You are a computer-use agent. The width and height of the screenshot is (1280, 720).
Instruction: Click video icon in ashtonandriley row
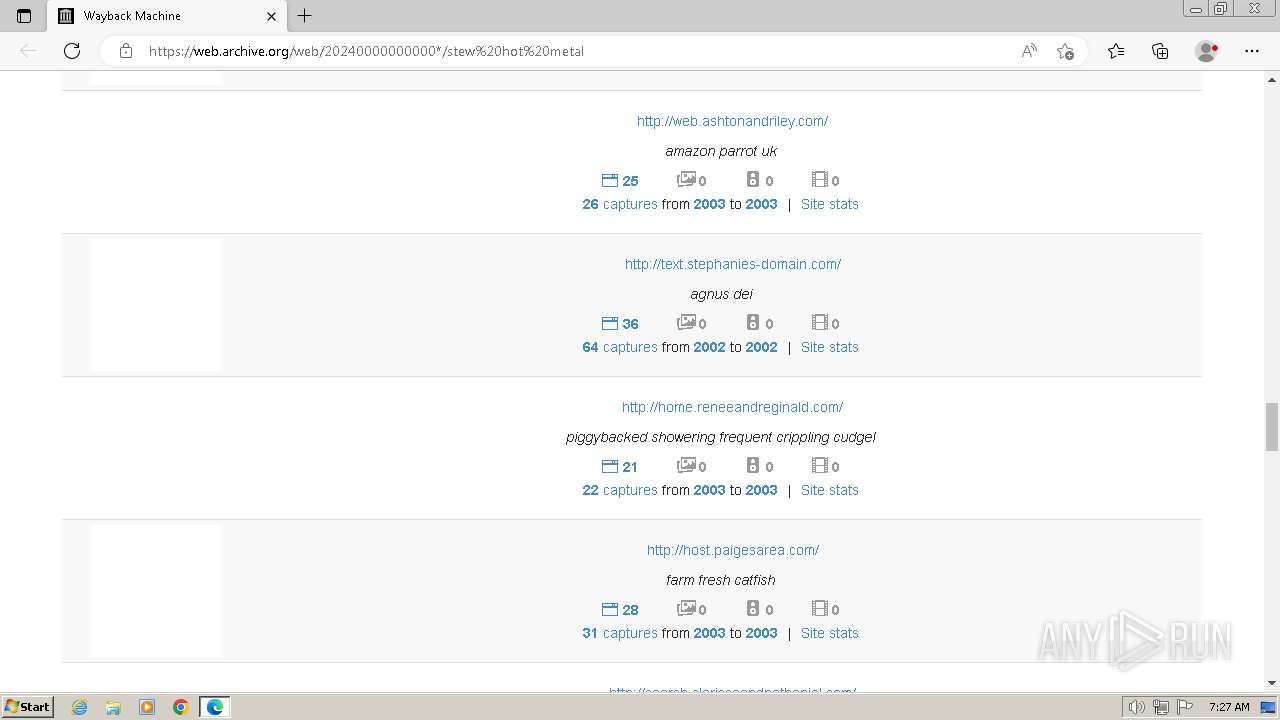[820, 179]
